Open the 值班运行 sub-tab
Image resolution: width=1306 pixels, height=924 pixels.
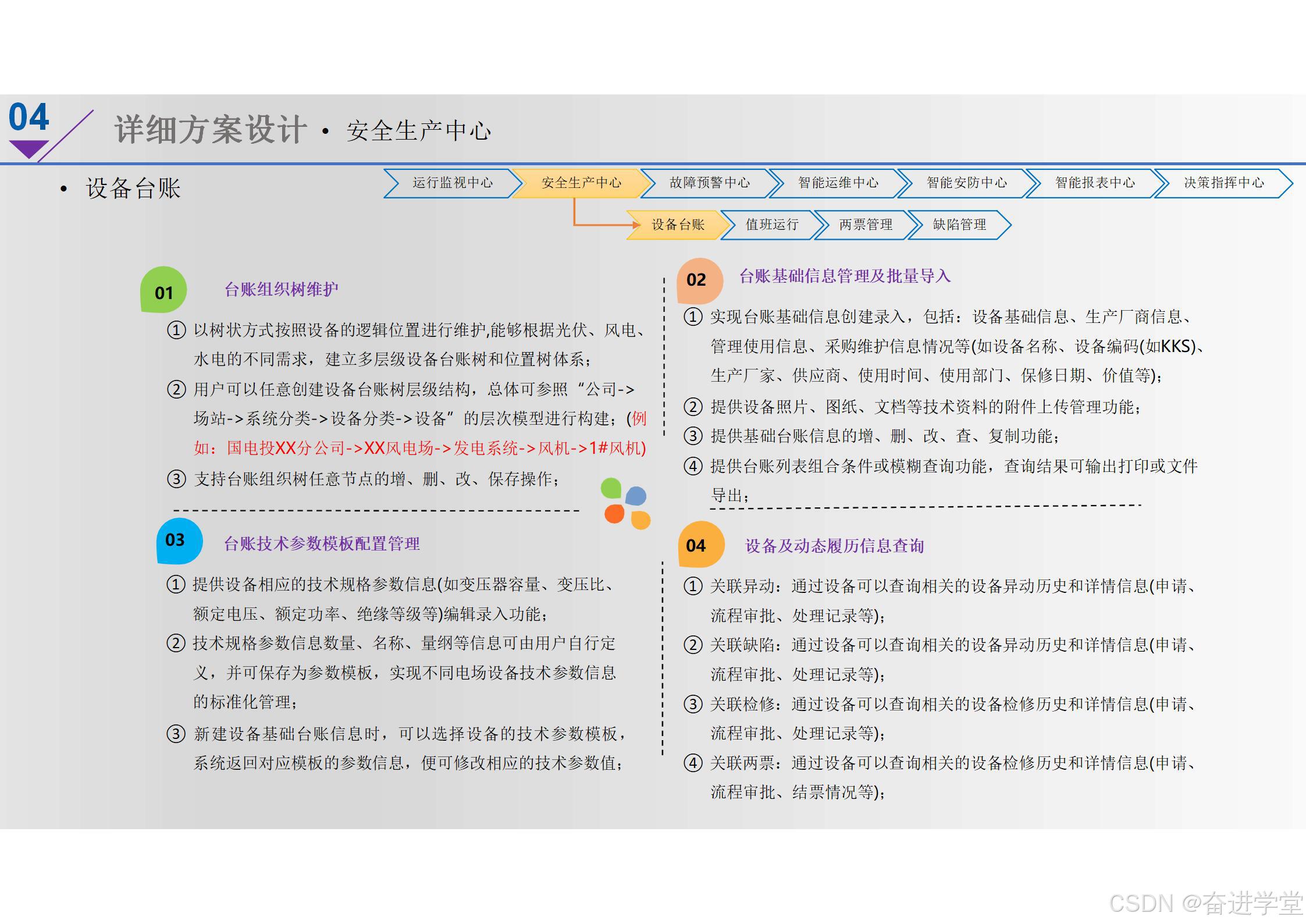[771, 225]
